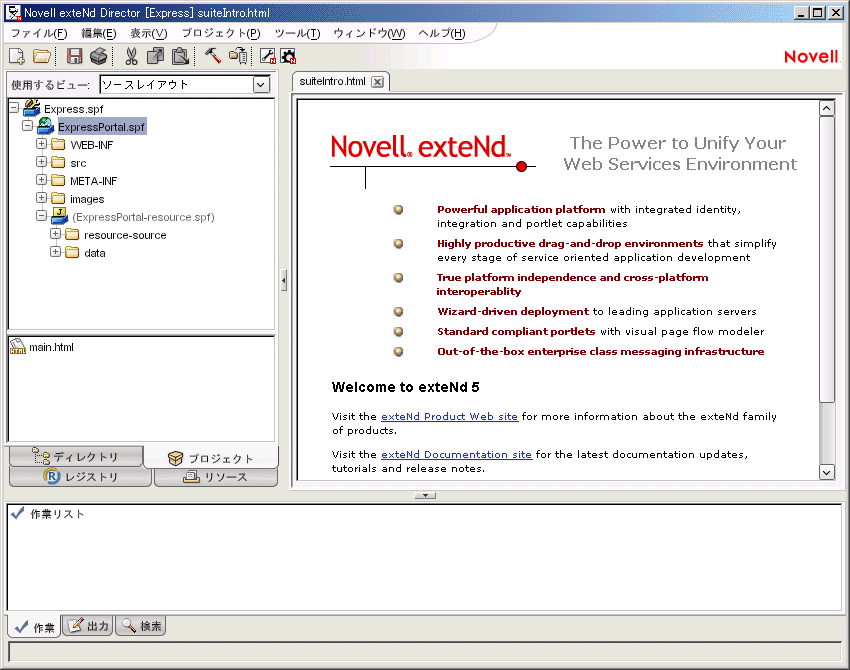Collapse the Express.spf tree node

(14, 108)
